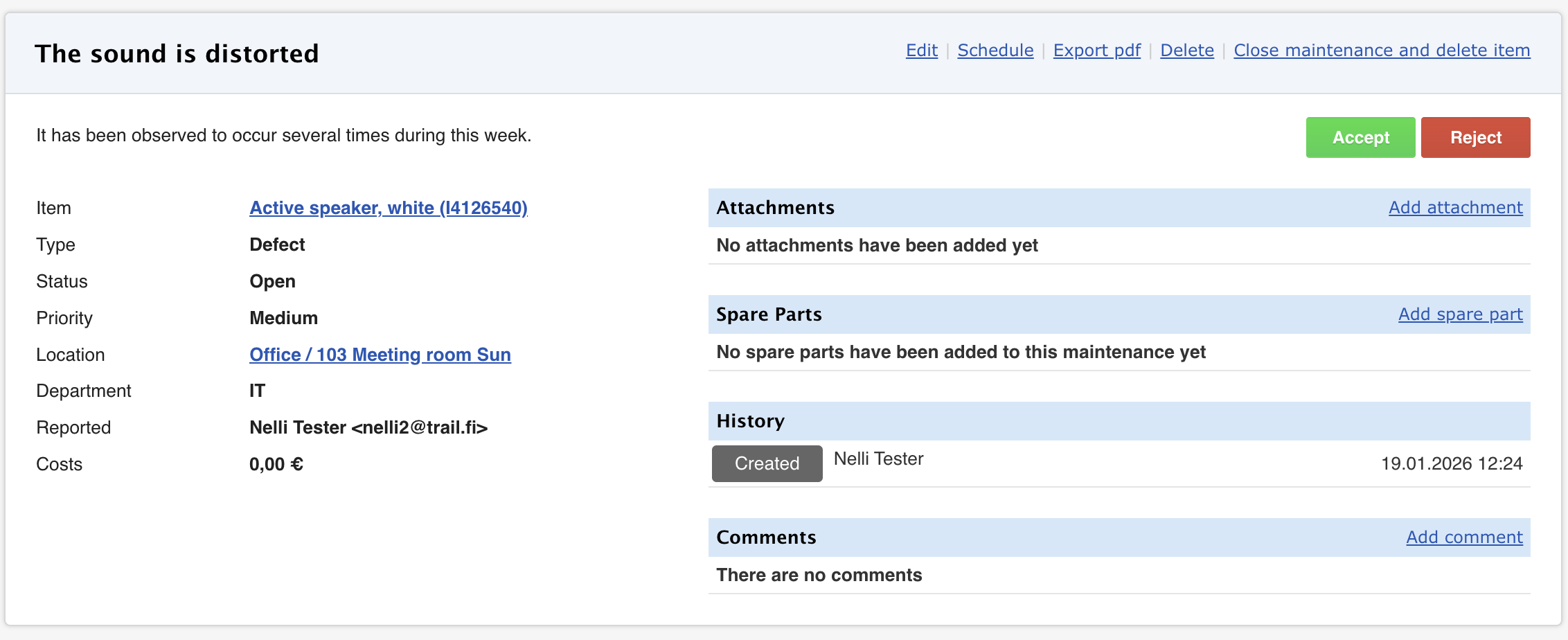
Task: Open the Active speaker, white item link
Action: (x=388, y=208)
